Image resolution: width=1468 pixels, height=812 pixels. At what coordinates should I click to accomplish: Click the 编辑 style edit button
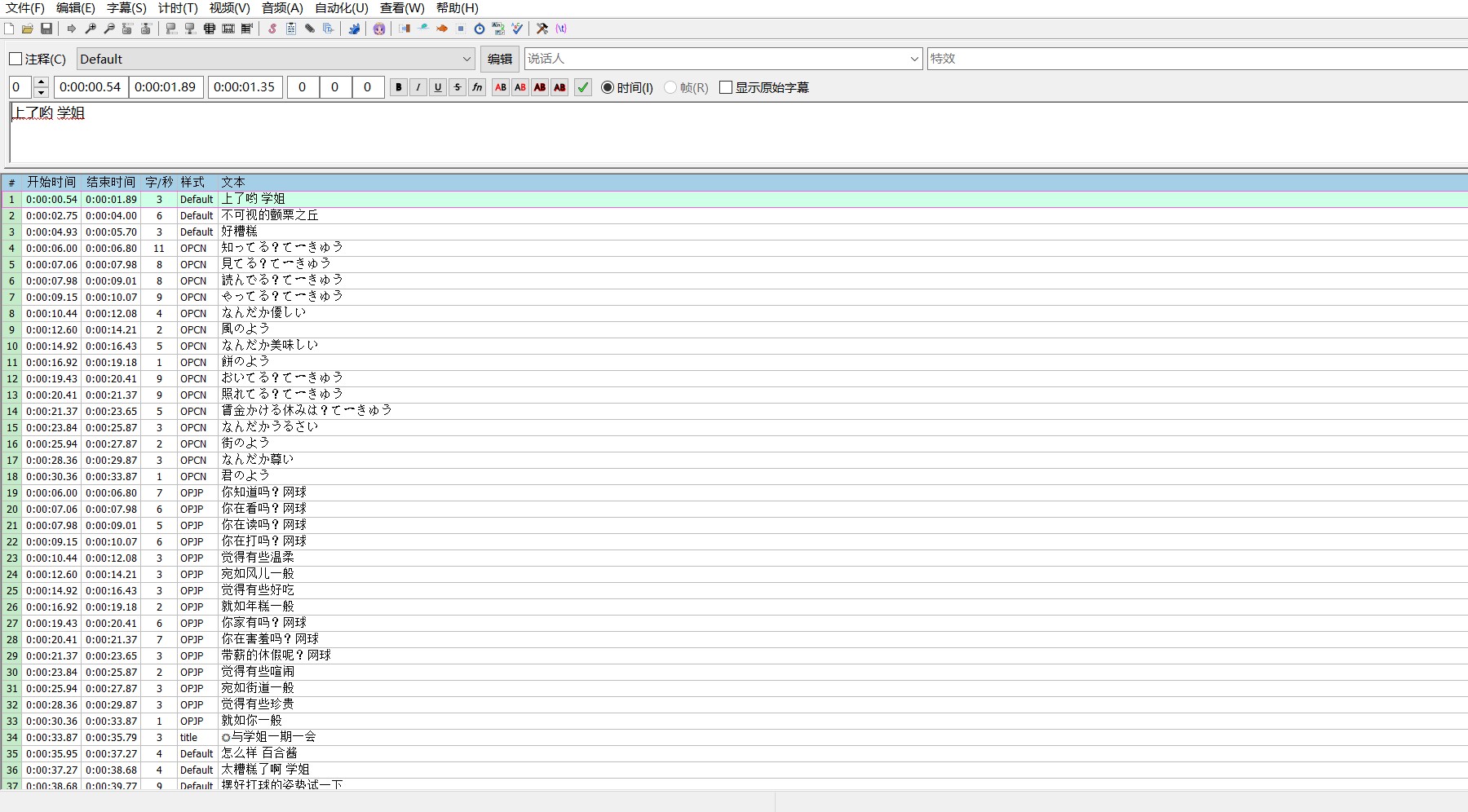[500, 59]
